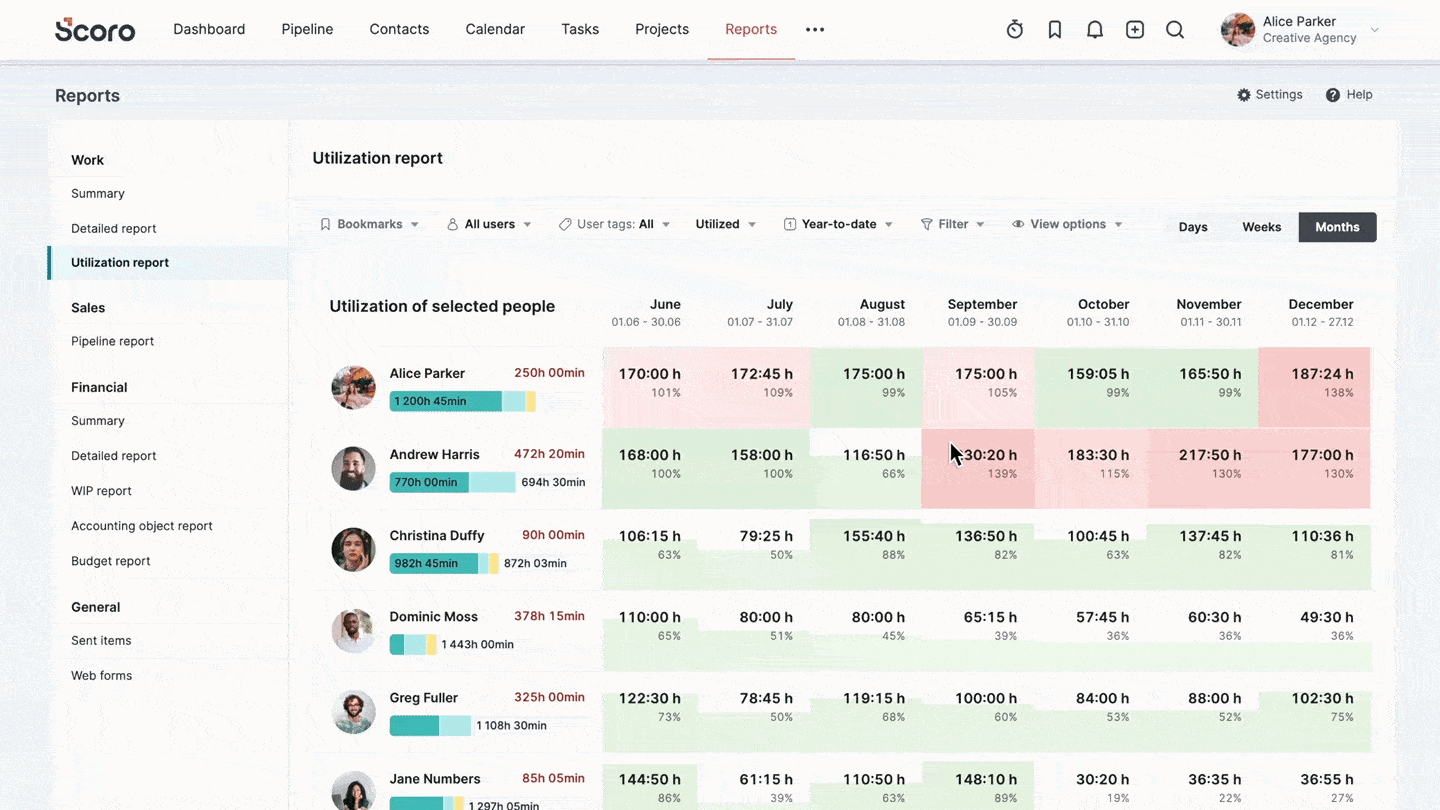Viewport: 1440px width, 810px height.
Task: Click the Help question mark icon
Action: (1332, 95)
